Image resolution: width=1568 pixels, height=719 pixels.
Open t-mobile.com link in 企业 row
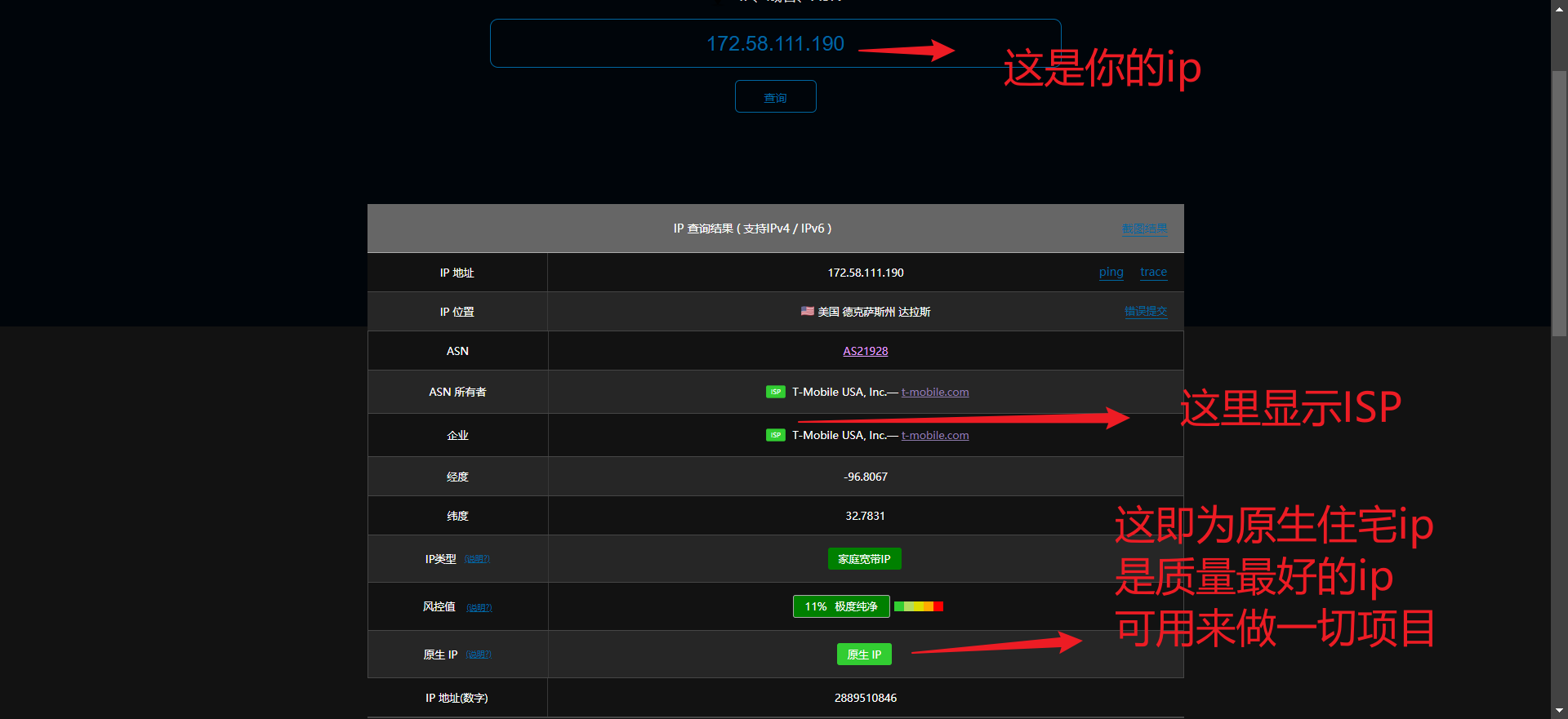pos(935,435)
